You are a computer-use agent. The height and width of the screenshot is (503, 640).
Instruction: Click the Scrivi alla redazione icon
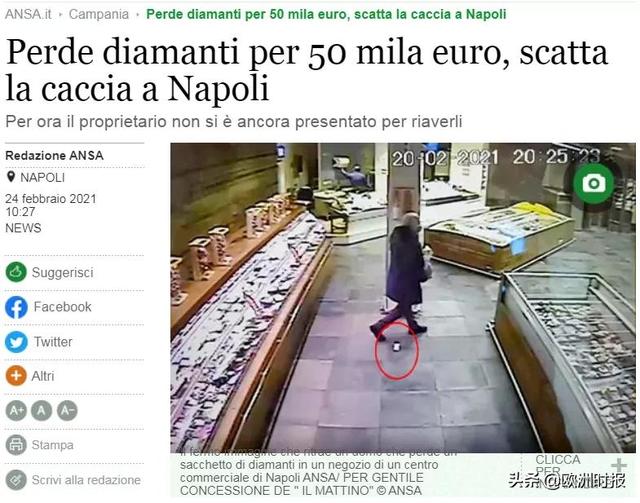click(x=16, y=480)
